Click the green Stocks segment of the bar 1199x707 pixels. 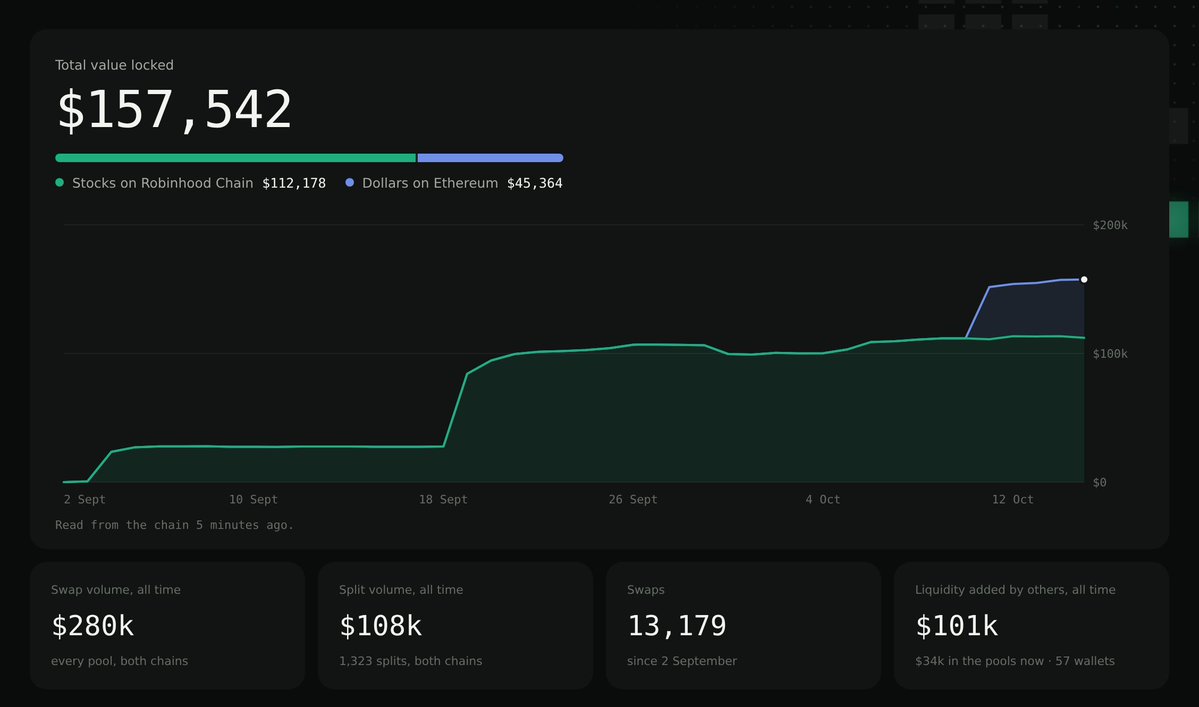236,158
